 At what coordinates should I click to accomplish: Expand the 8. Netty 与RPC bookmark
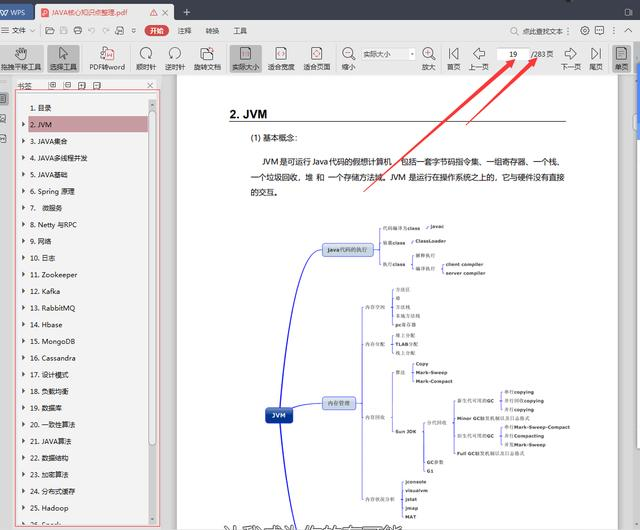tap(23, 224)
